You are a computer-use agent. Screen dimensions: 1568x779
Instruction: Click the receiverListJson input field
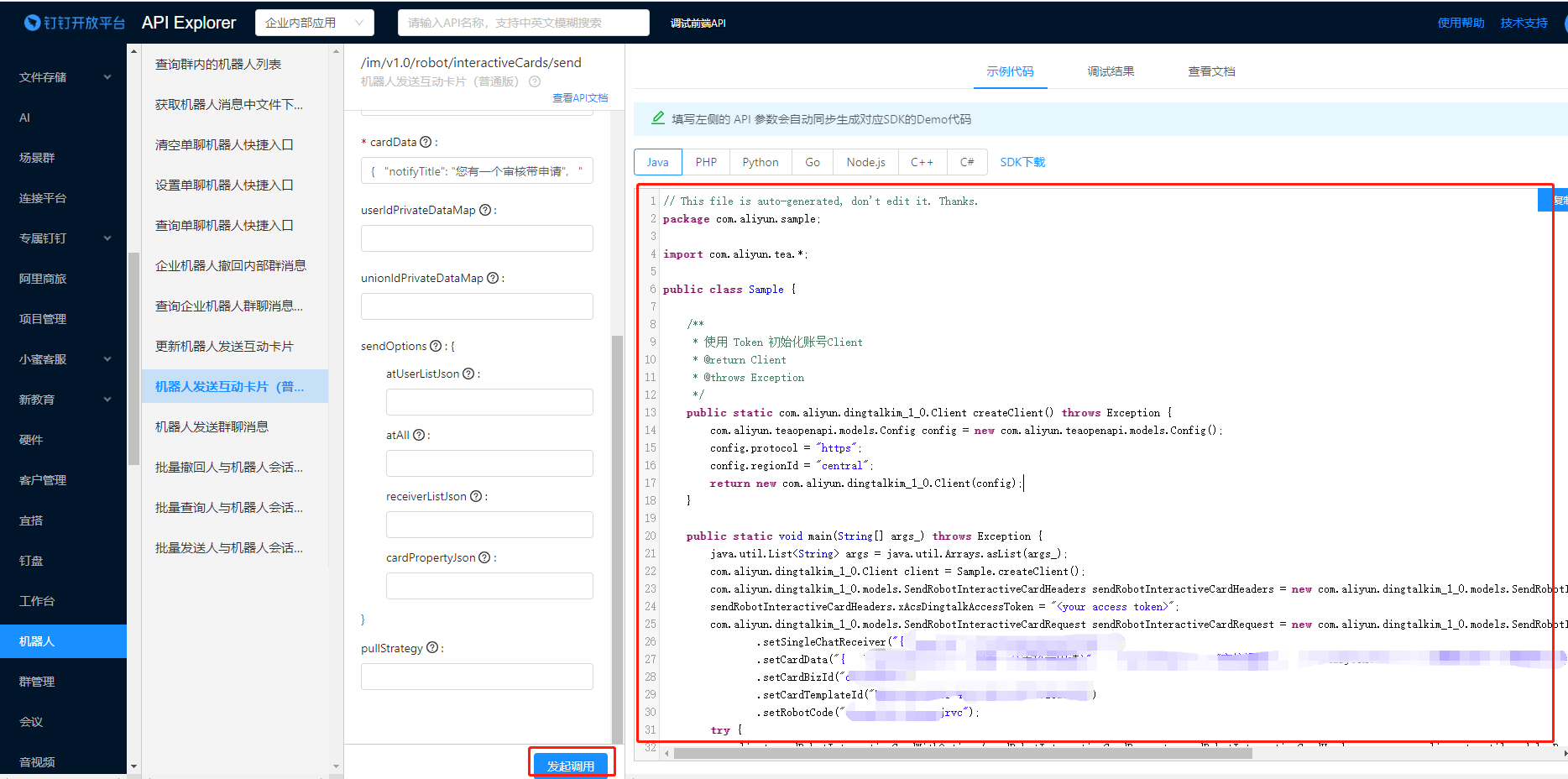click(x=489, y=525)
